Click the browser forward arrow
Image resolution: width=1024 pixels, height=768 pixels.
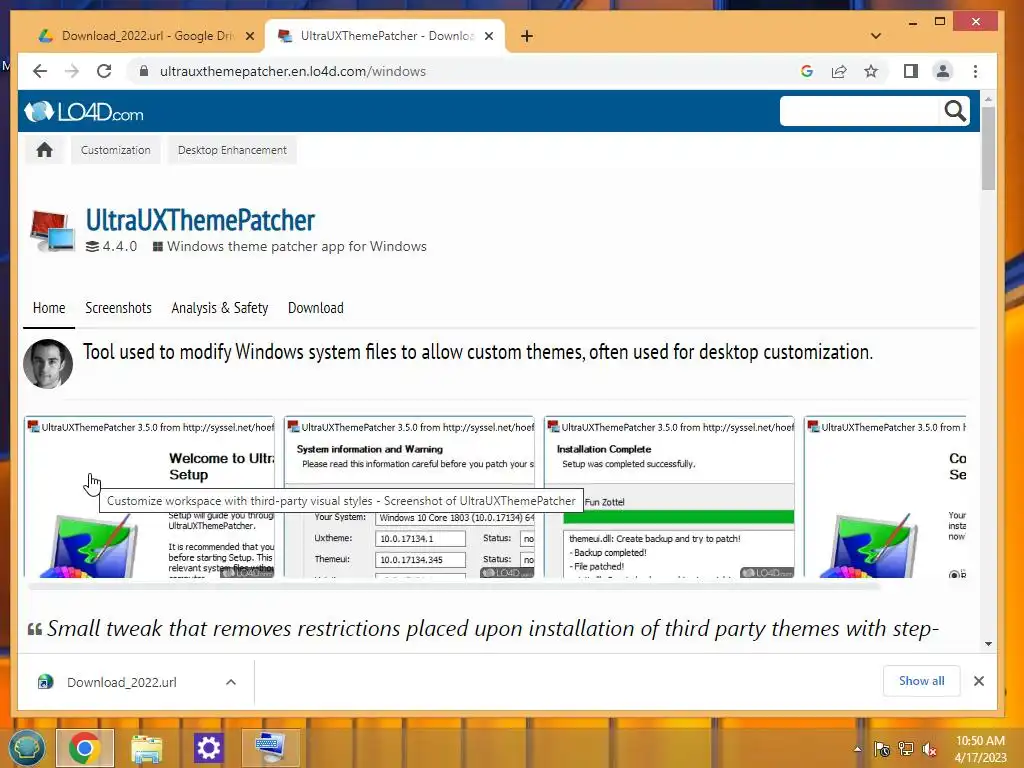click(x=72, y=71)
